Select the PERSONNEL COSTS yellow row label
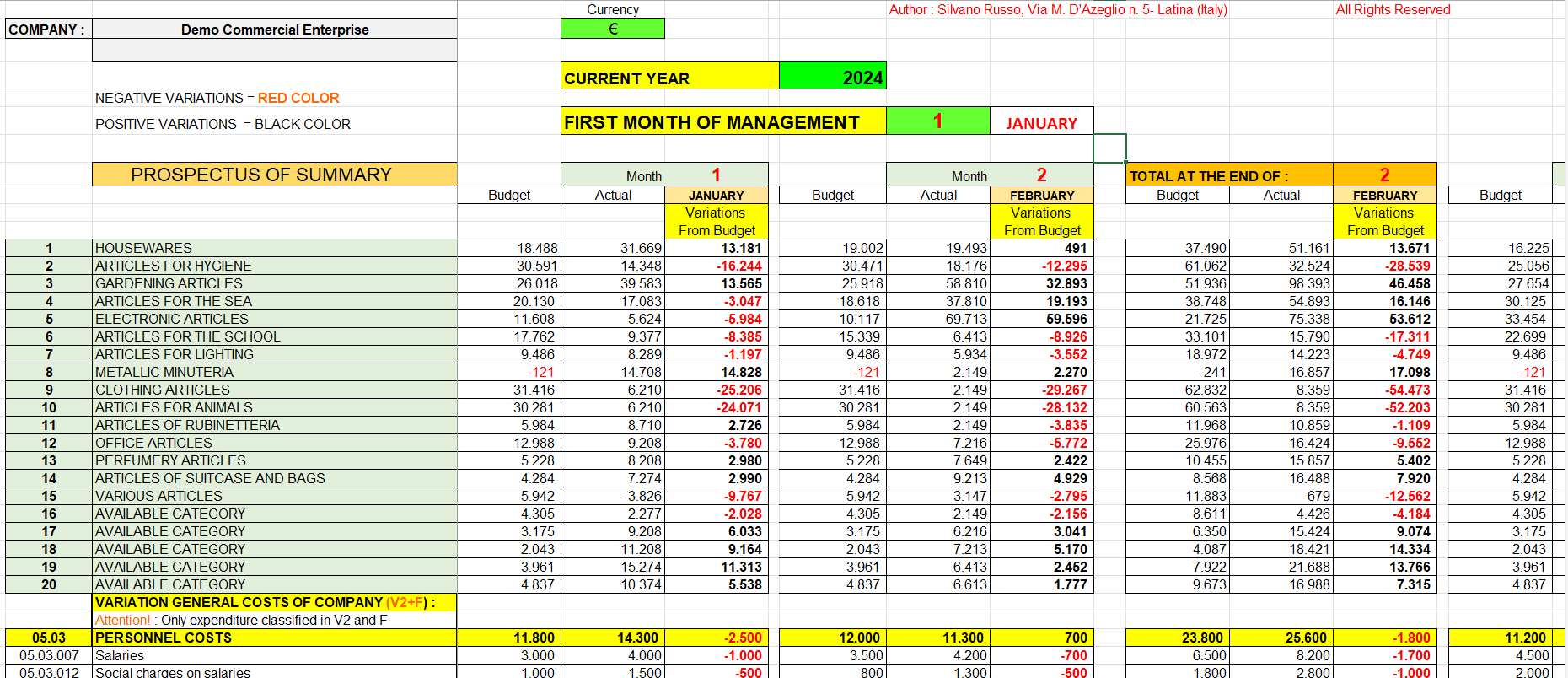The image size is (1568, 678). 275,638
